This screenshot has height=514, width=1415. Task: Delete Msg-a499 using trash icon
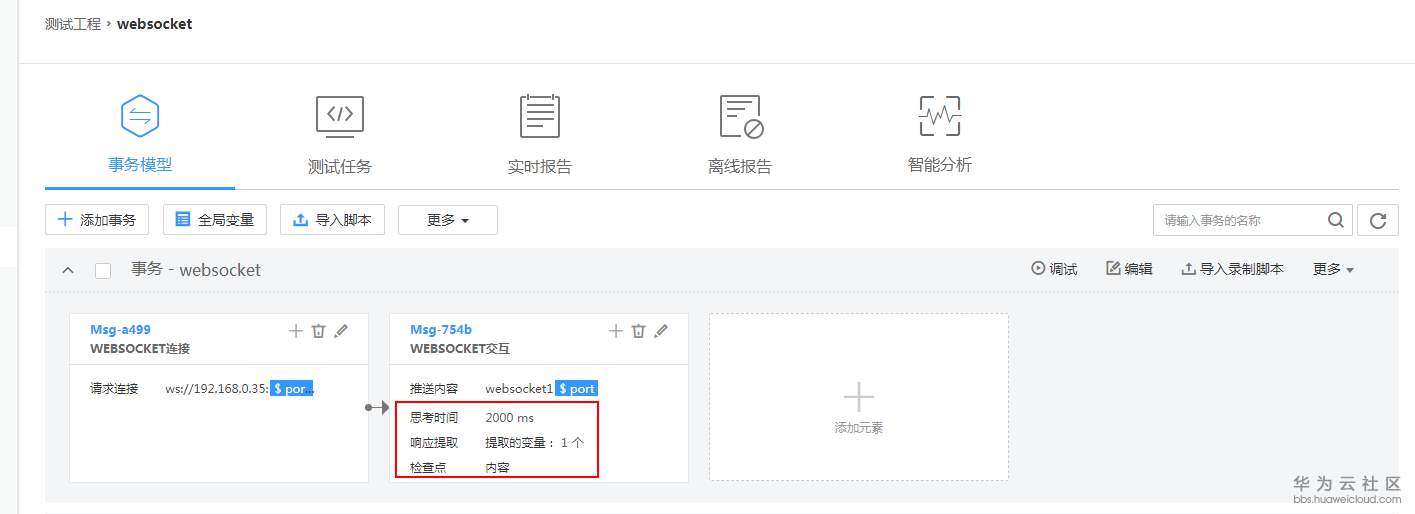pyautogui.click(x=318, y=331)
